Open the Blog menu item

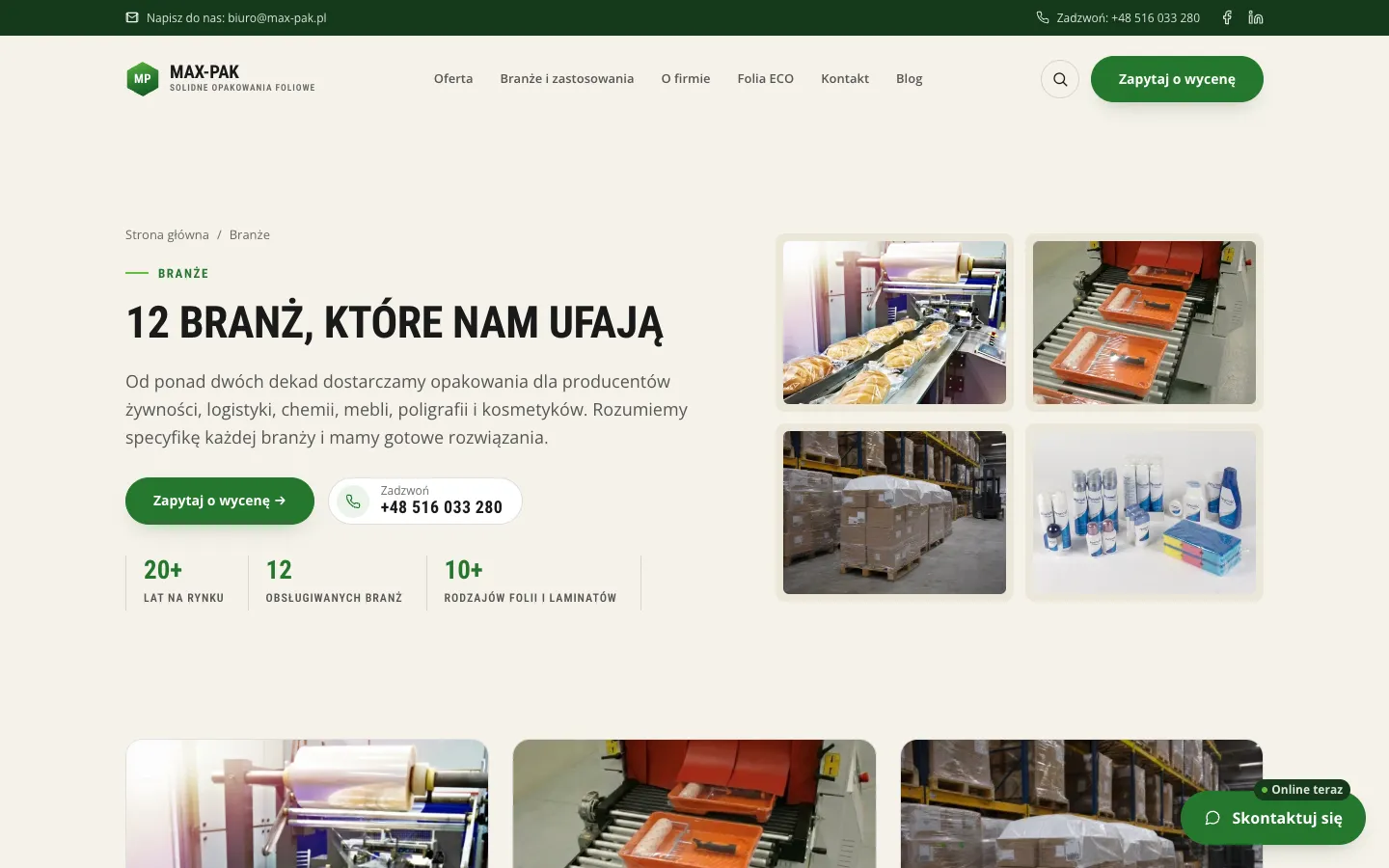pyautogui.click(x=910, y=79)
